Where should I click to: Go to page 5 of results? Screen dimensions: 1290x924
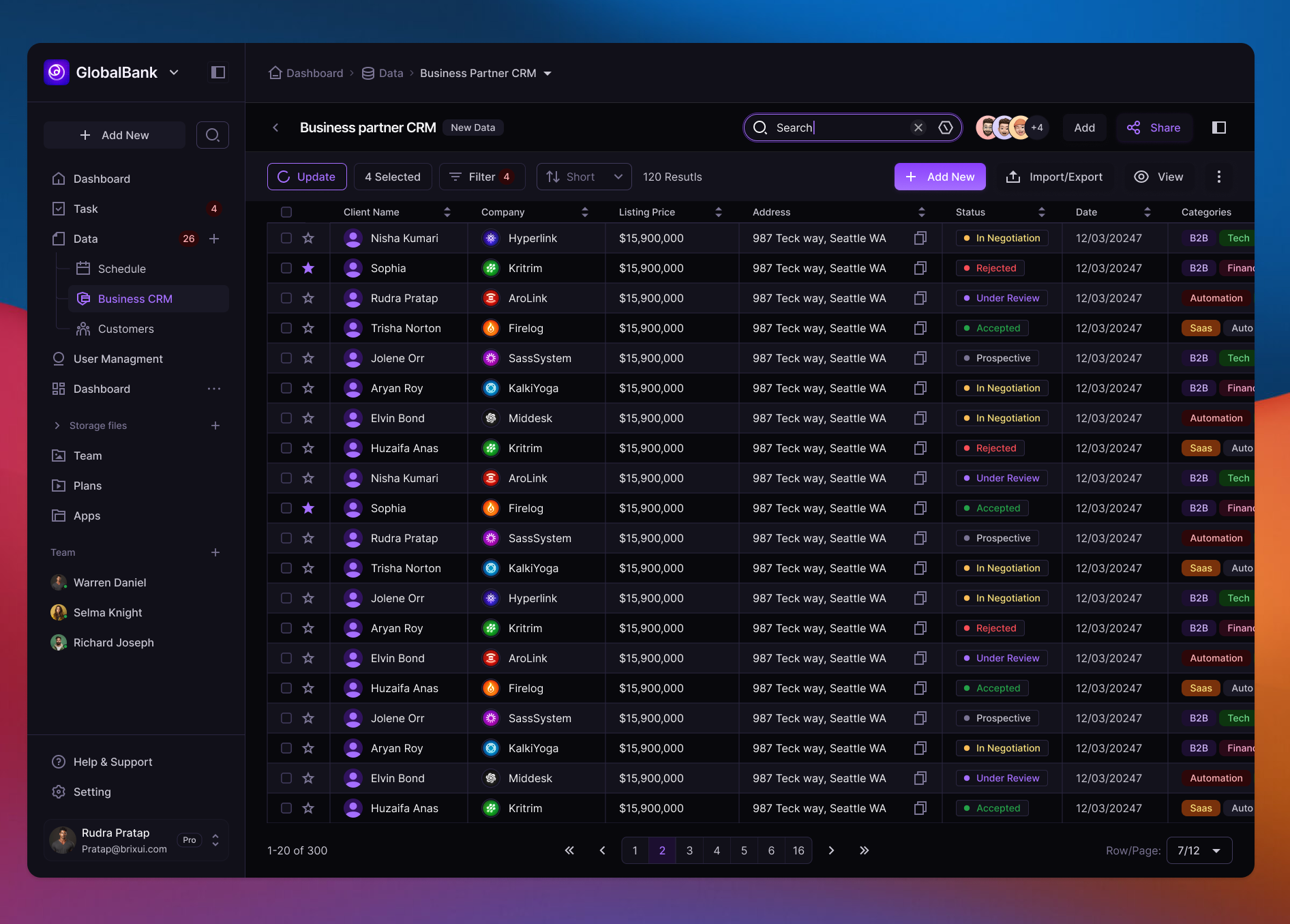point(744,850)
